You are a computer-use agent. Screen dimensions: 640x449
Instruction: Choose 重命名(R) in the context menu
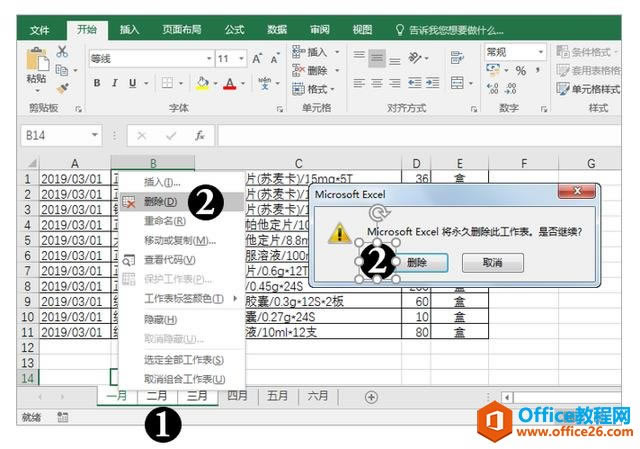point(182,221)
